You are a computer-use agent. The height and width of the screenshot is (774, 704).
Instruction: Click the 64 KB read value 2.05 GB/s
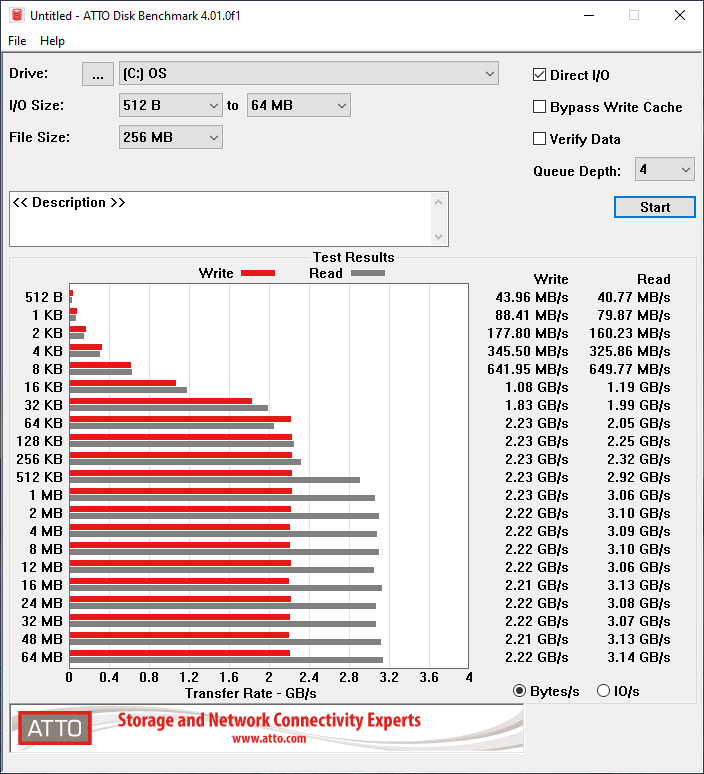pos(639,424)
